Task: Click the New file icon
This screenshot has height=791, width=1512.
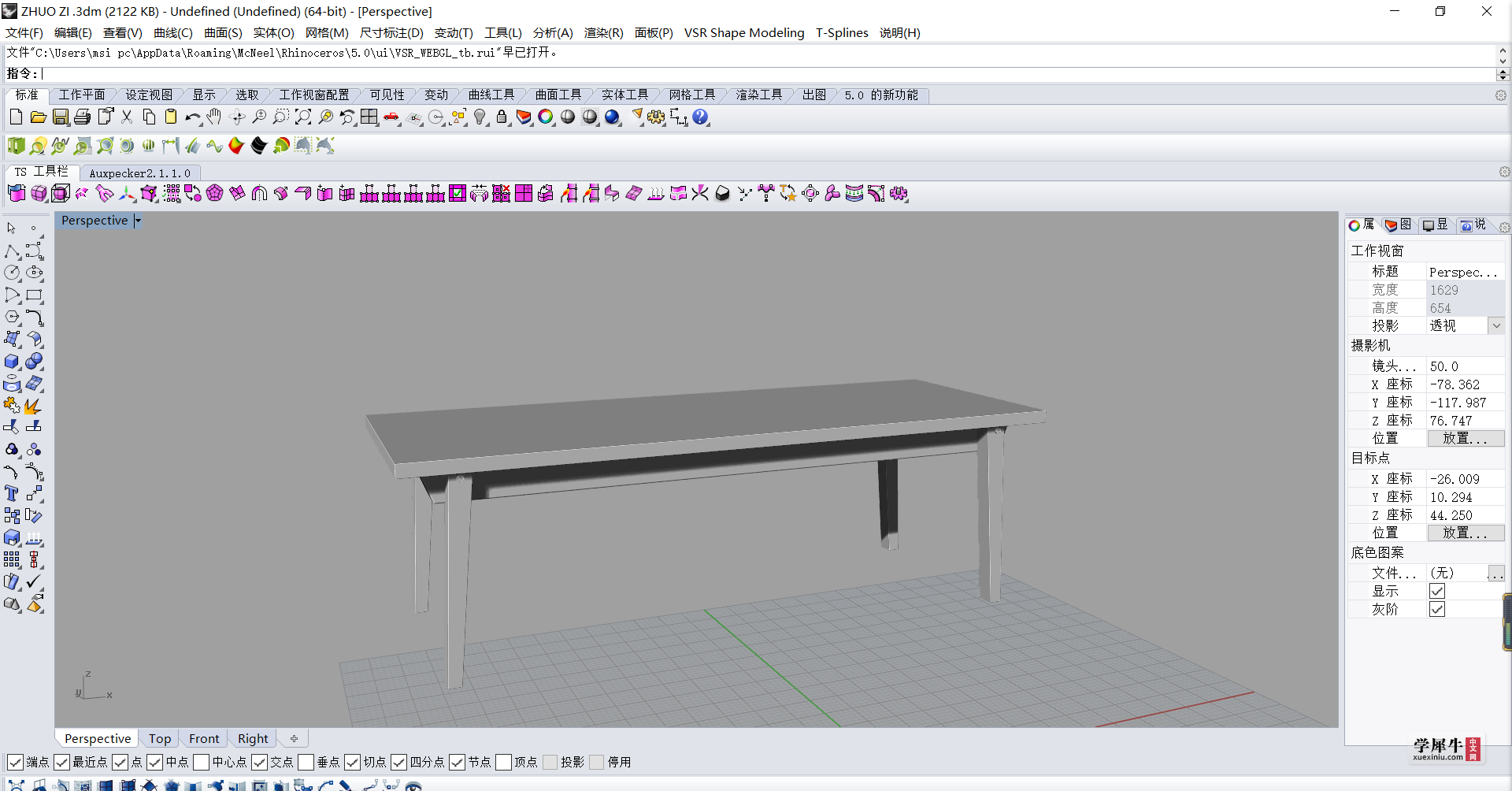Action: tap(16, 117)
